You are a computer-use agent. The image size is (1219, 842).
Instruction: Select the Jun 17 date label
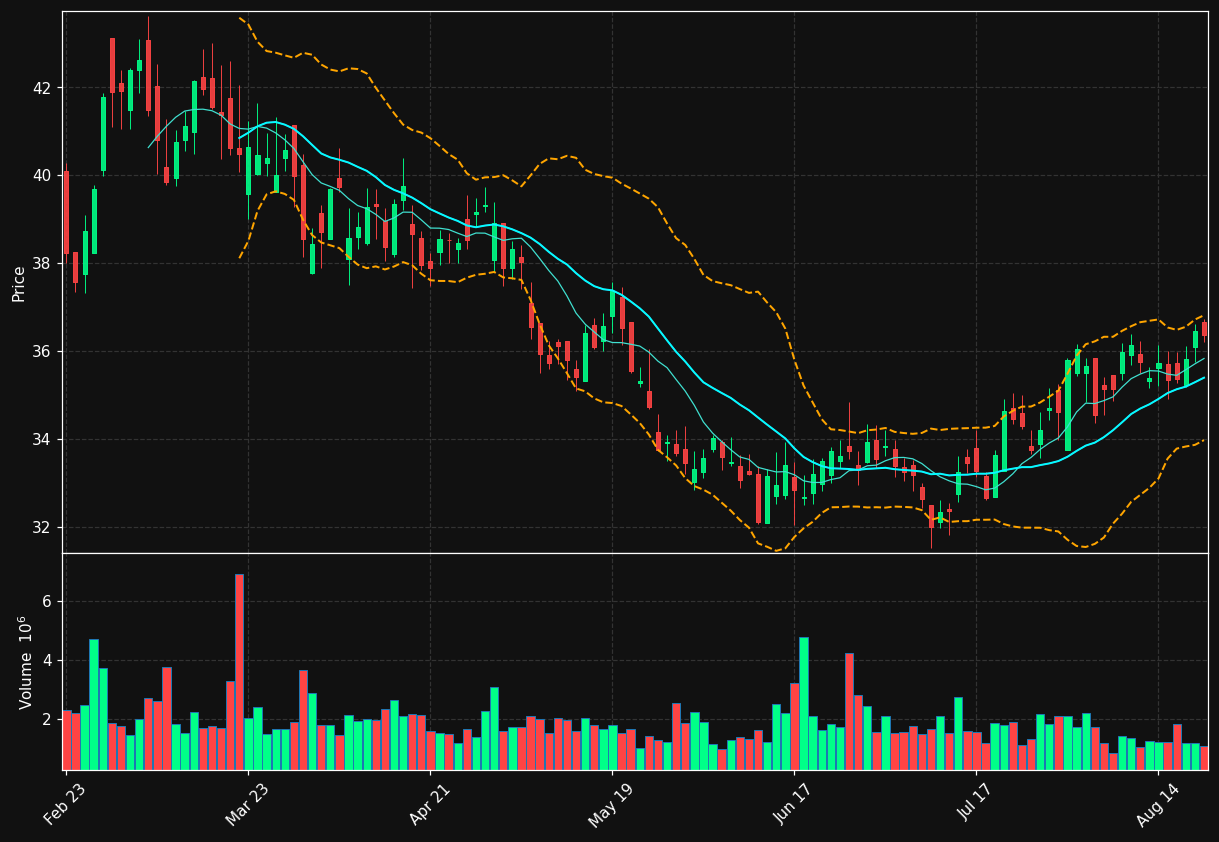792,805
